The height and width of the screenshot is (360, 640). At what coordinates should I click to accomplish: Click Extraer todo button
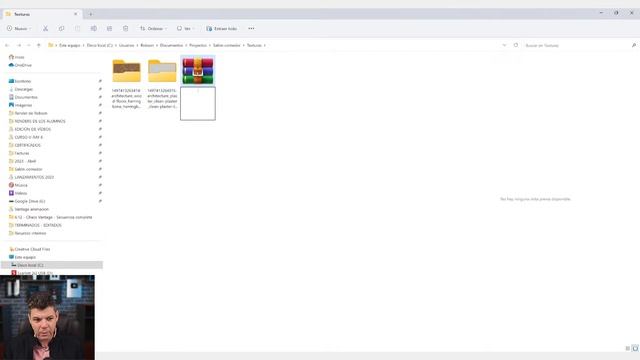pos(222,29)
